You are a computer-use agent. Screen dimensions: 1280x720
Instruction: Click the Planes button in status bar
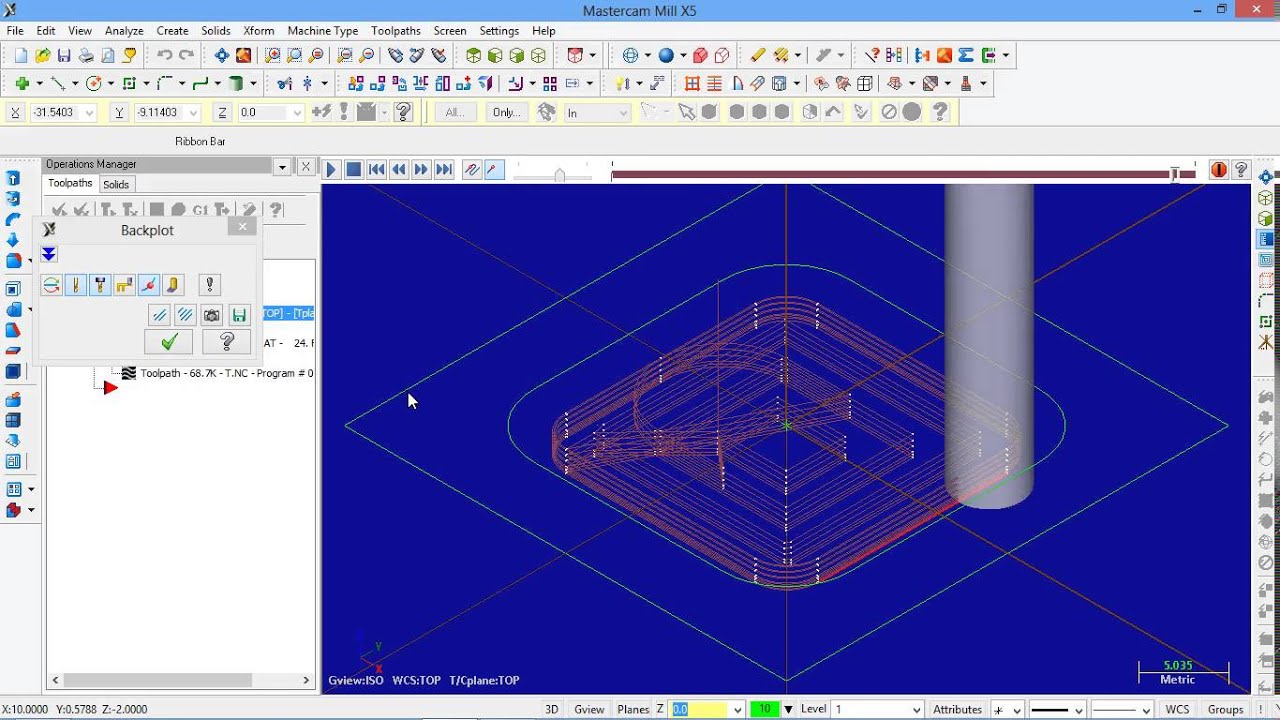tap(634, 709)
